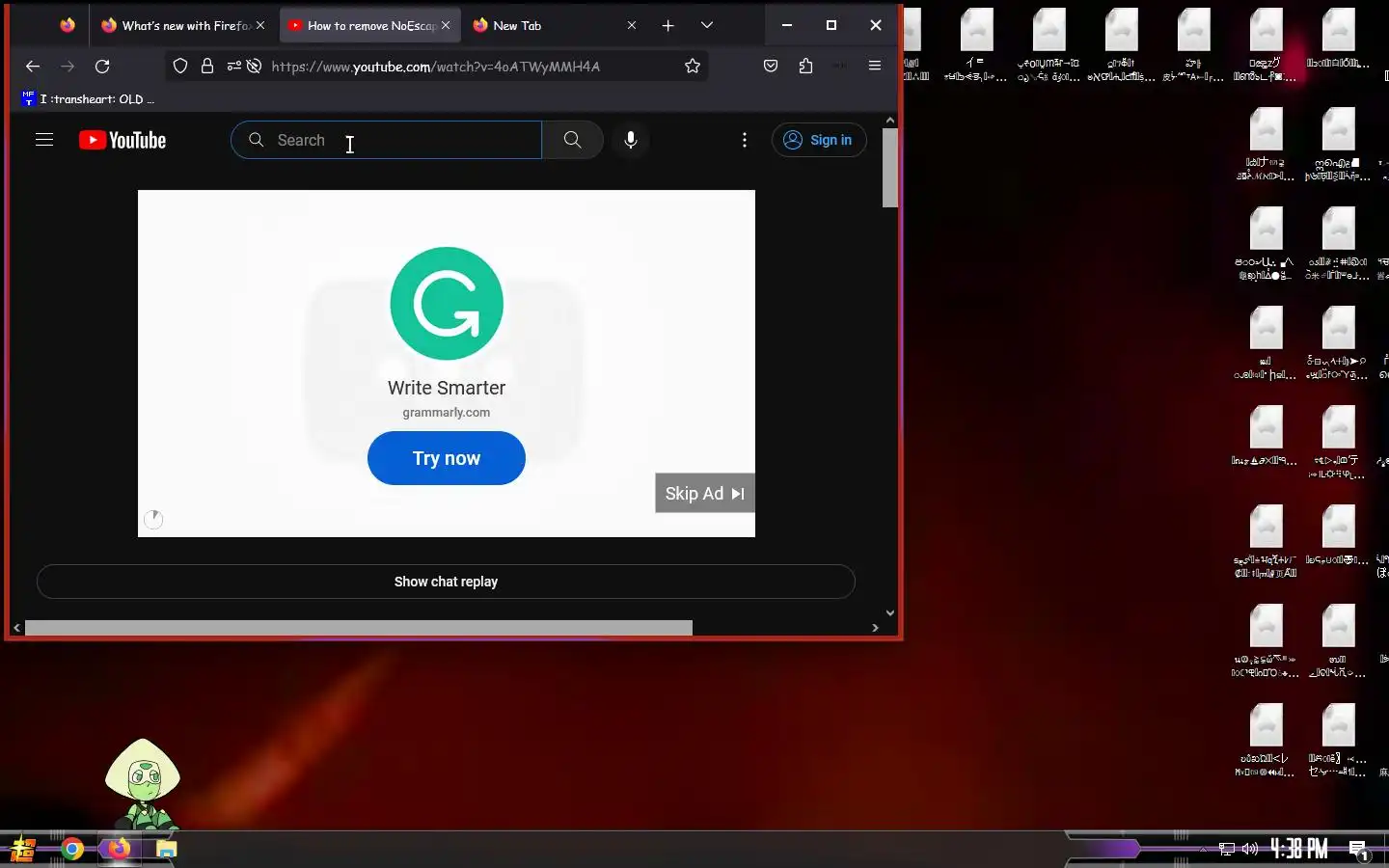Open the grammarly.com link in ad

pos(447,412)
